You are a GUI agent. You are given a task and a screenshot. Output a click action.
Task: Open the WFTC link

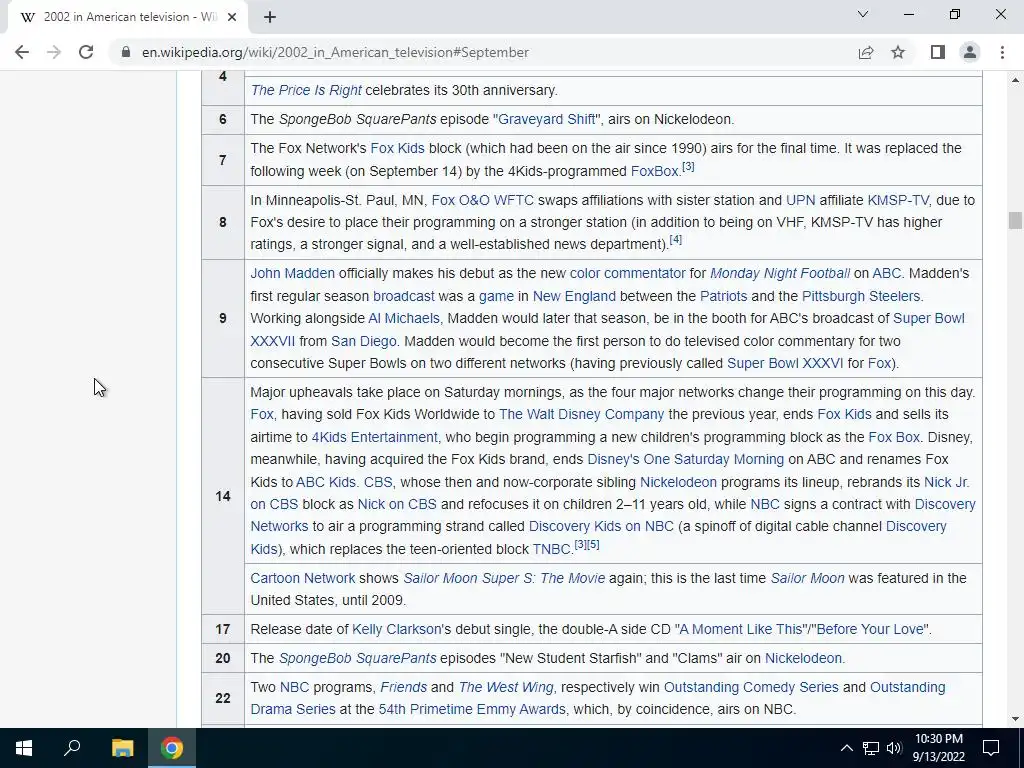[513, 200]
